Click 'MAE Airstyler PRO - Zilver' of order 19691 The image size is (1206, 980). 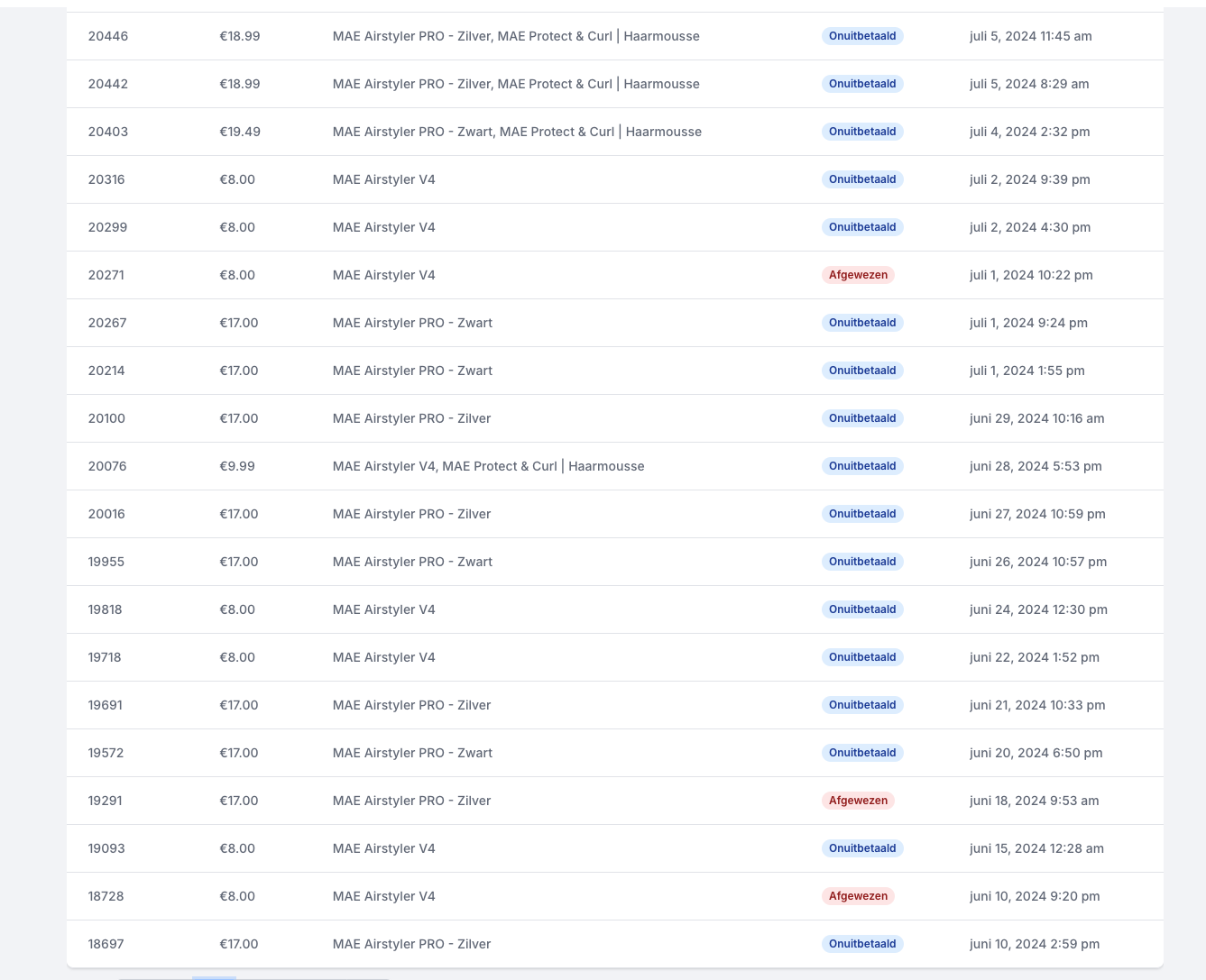point(411,705)
